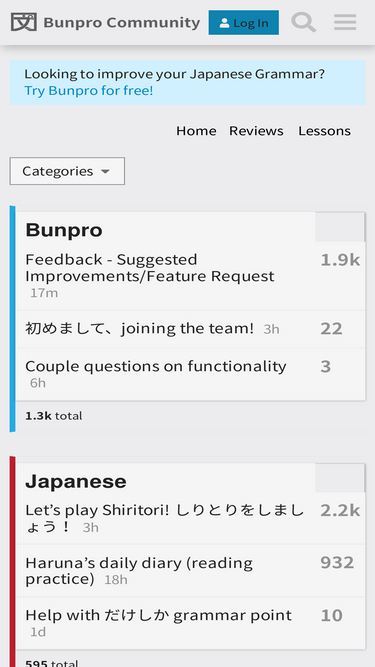Click the 1.9k reply count
This screenshot has width=375, height=667.
(x=340, y=260)
